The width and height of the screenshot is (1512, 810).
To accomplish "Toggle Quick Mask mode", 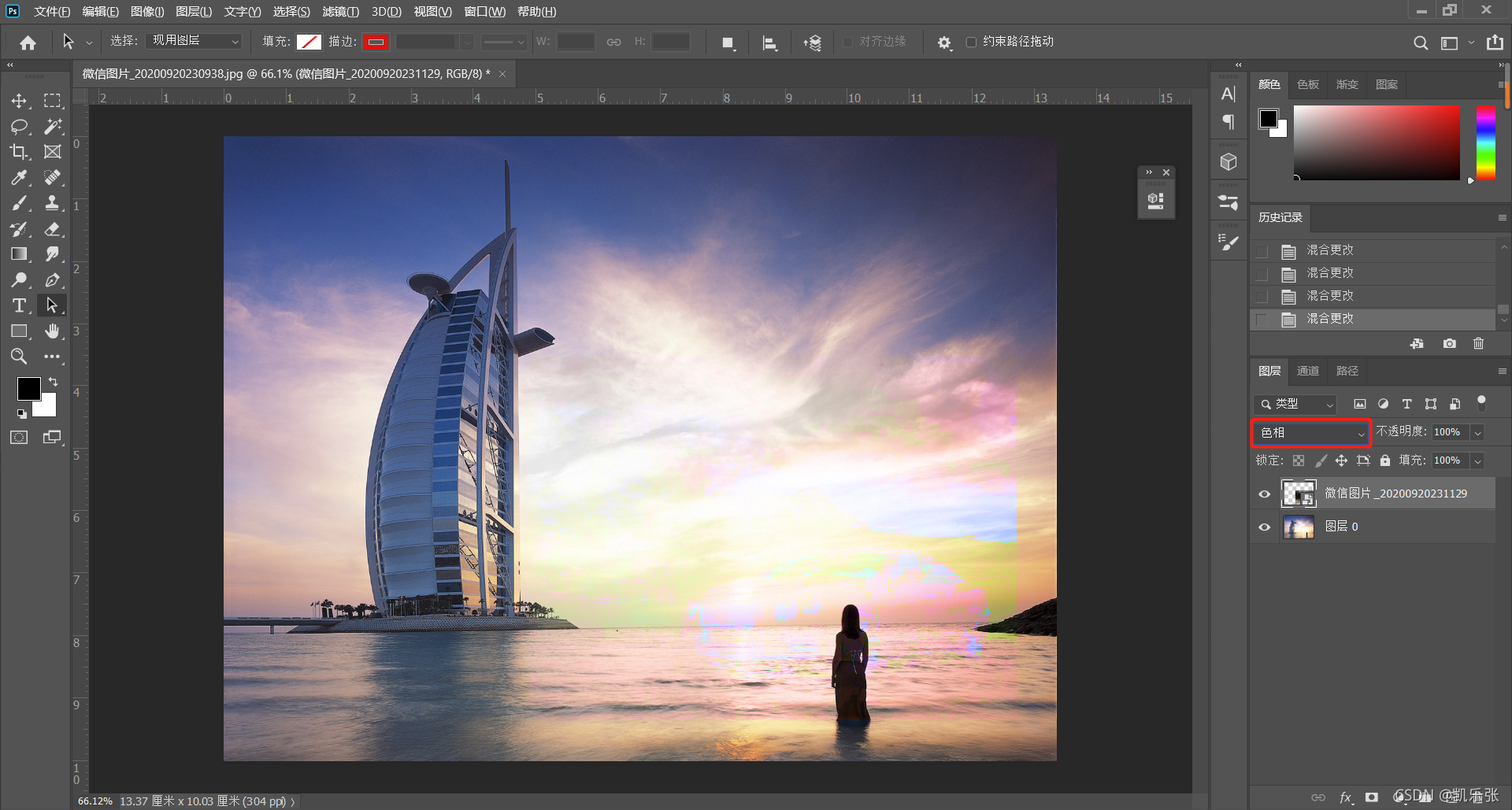I will [19, 437].
